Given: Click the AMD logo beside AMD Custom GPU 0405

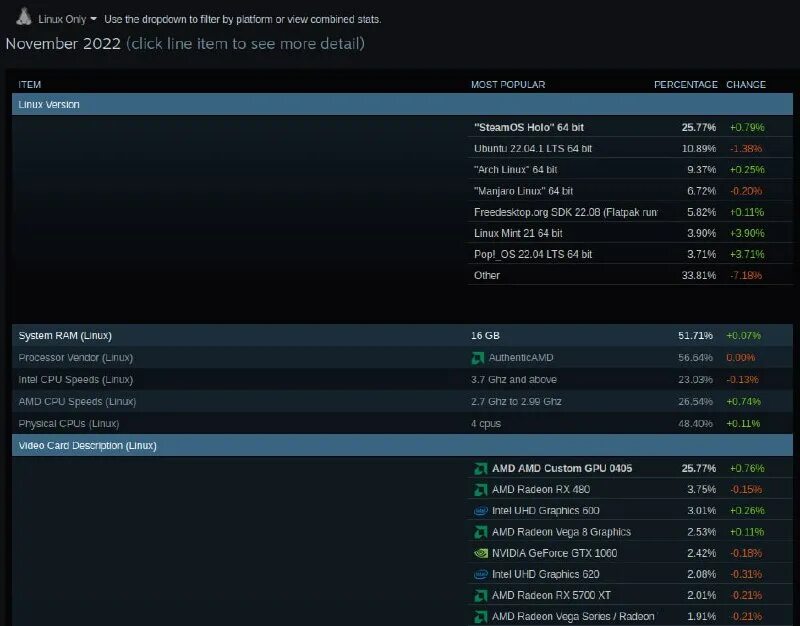Looking at the screenshot, I should click(x=478, y=468).
